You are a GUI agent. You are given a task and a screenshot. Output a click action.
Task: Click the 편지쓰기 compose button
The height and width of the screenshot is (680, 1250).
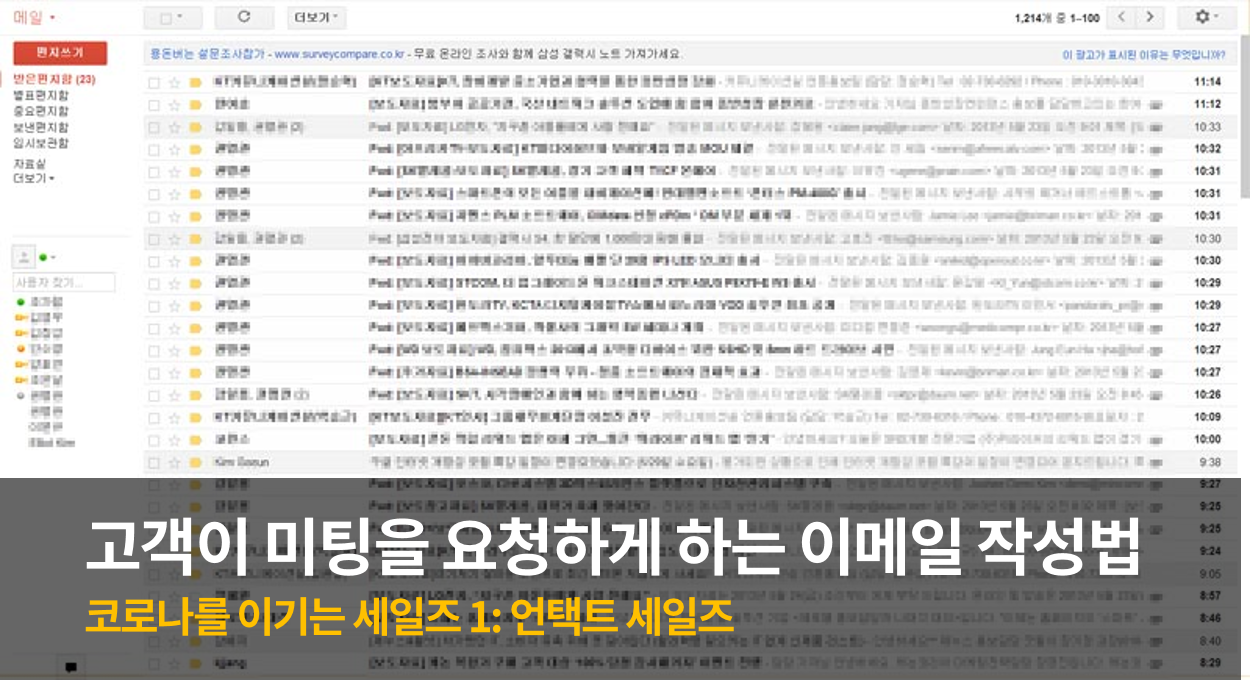[60, 53]
